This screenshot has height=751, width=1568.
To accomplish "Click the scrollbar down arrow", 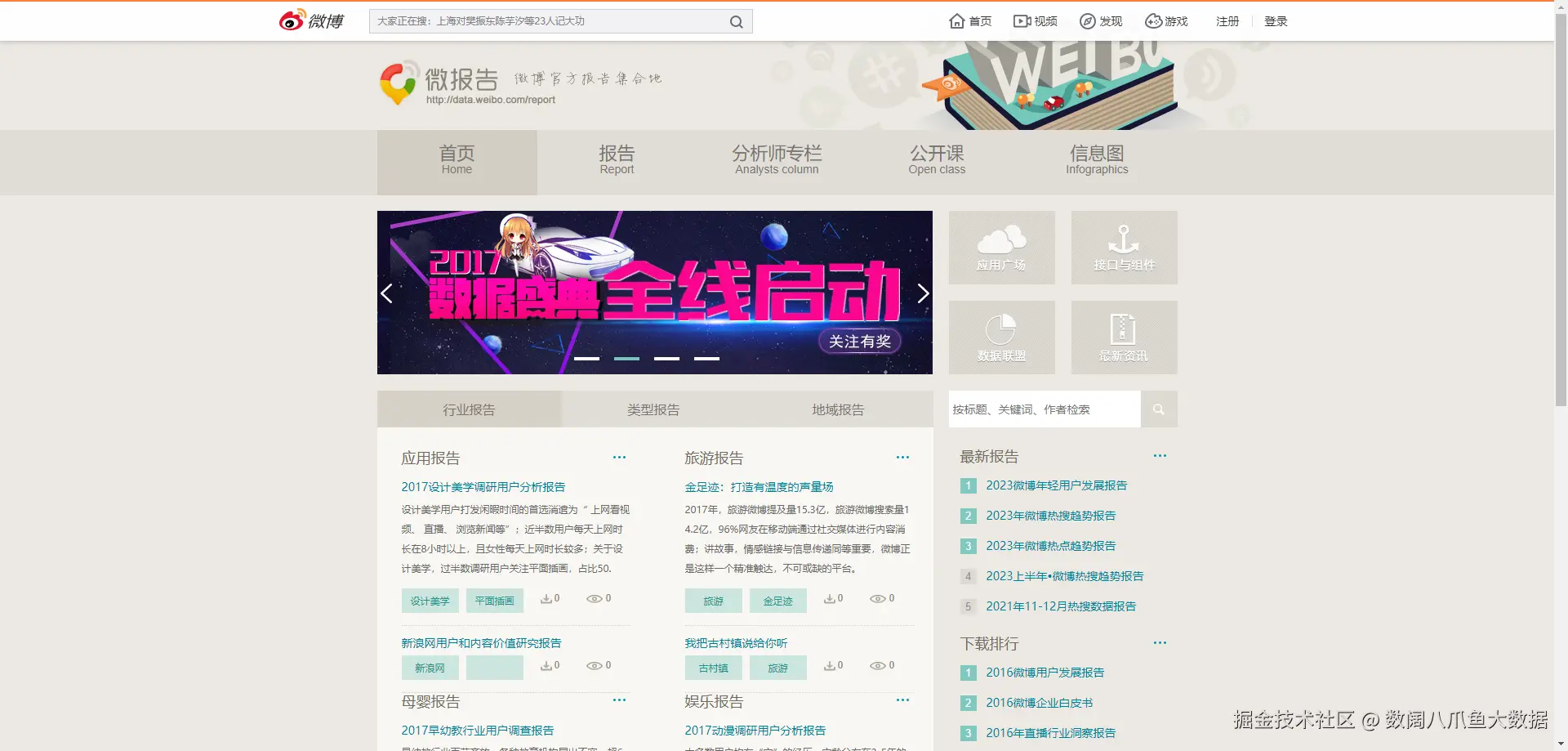I will point(1561,744).
